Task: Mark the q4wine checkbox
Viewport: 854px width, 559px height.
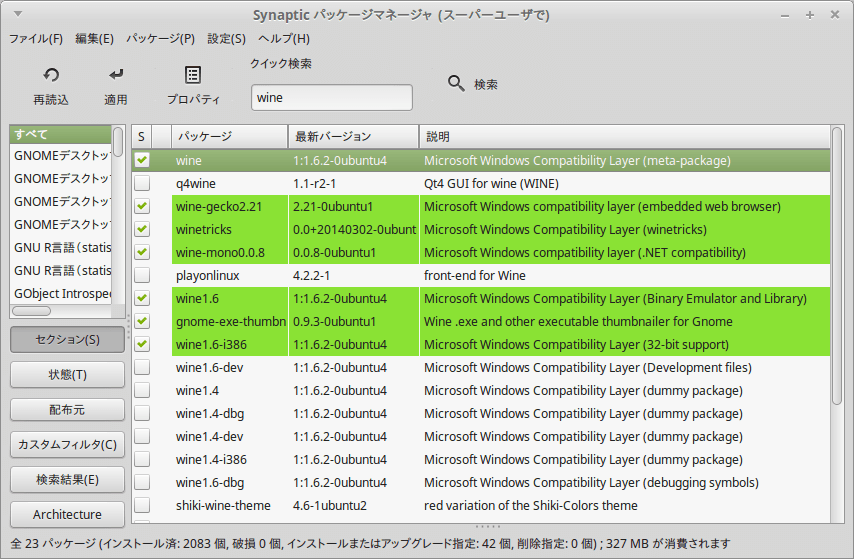Action: tap(142, 183)
